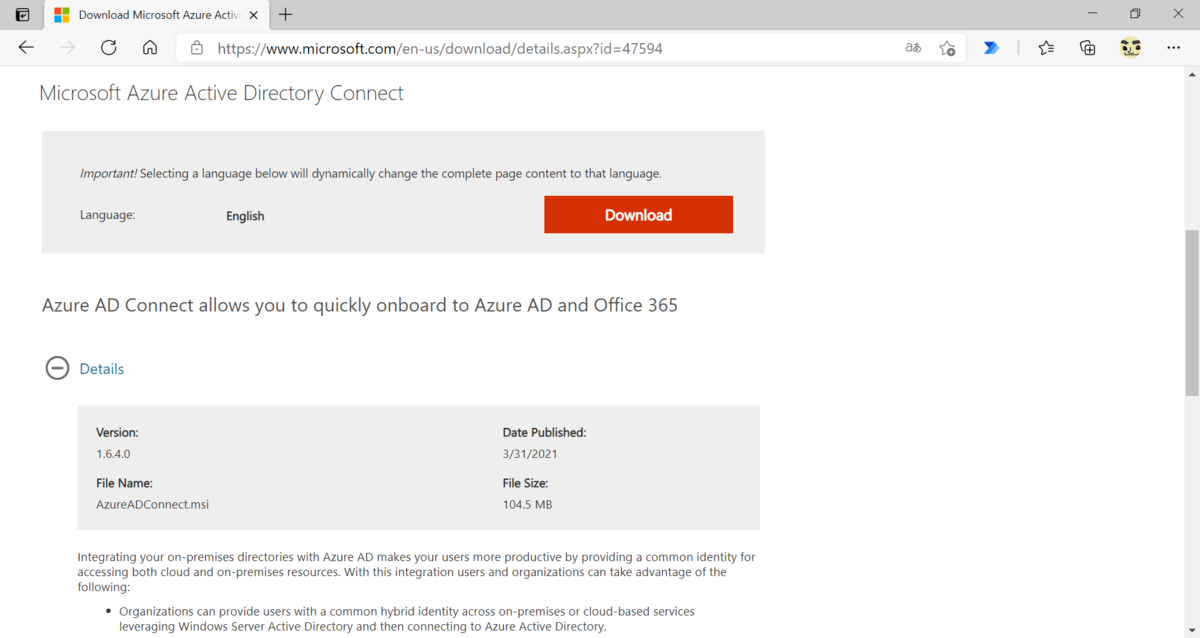View site information lock icon

pyautogui.click(x=197, y=48)
